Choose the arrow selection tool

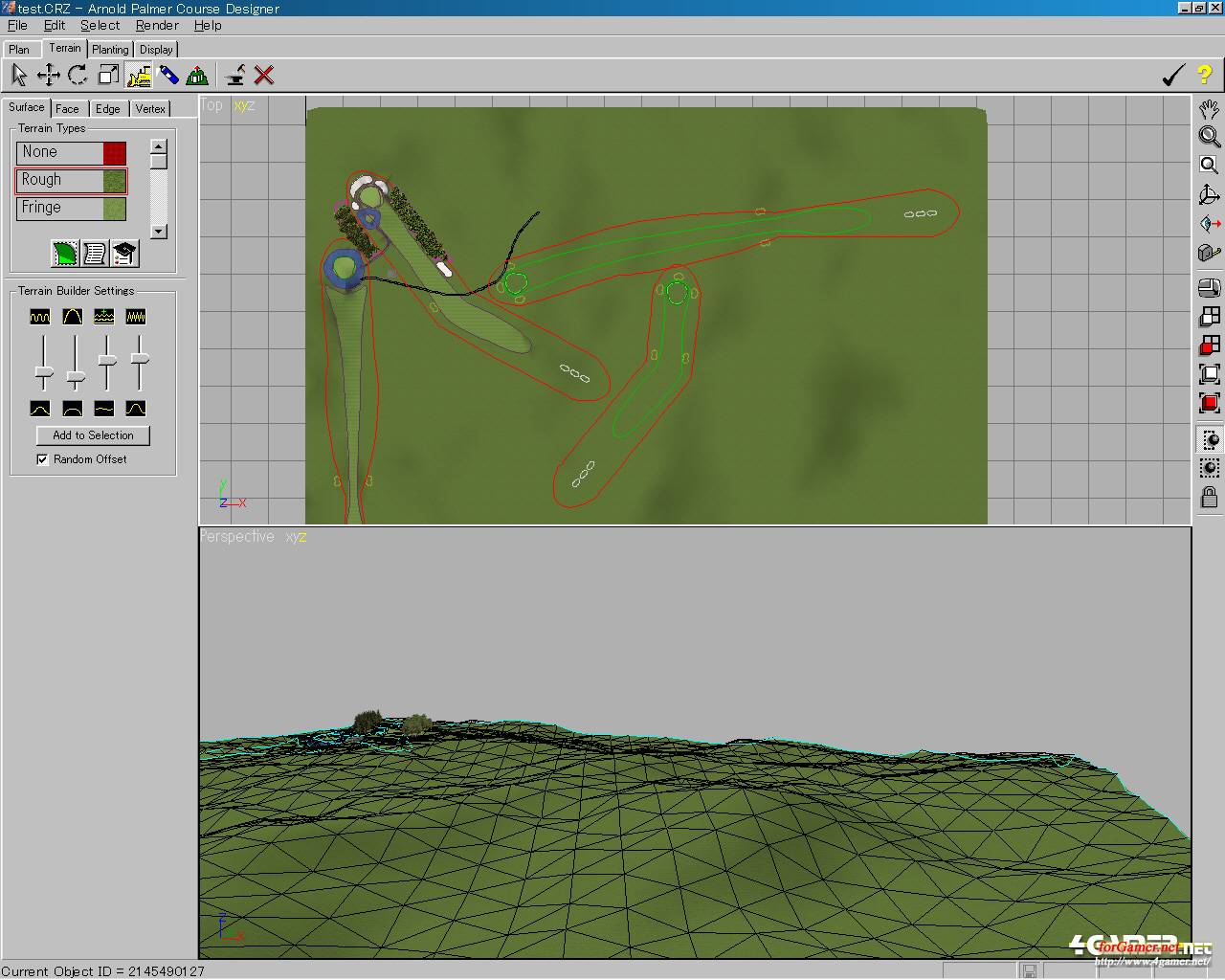[18, 75]
